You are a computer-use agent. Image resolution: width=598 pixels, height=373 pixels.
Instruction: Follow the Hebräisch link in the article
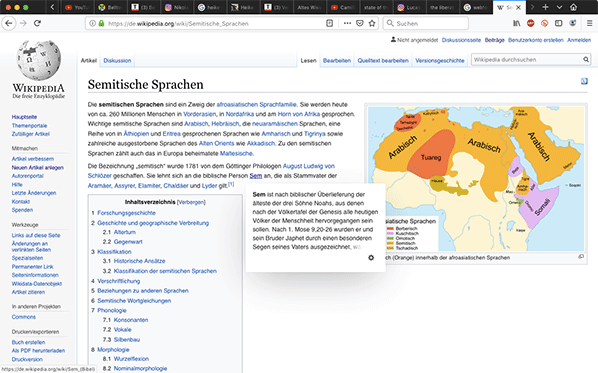(225, 124)
